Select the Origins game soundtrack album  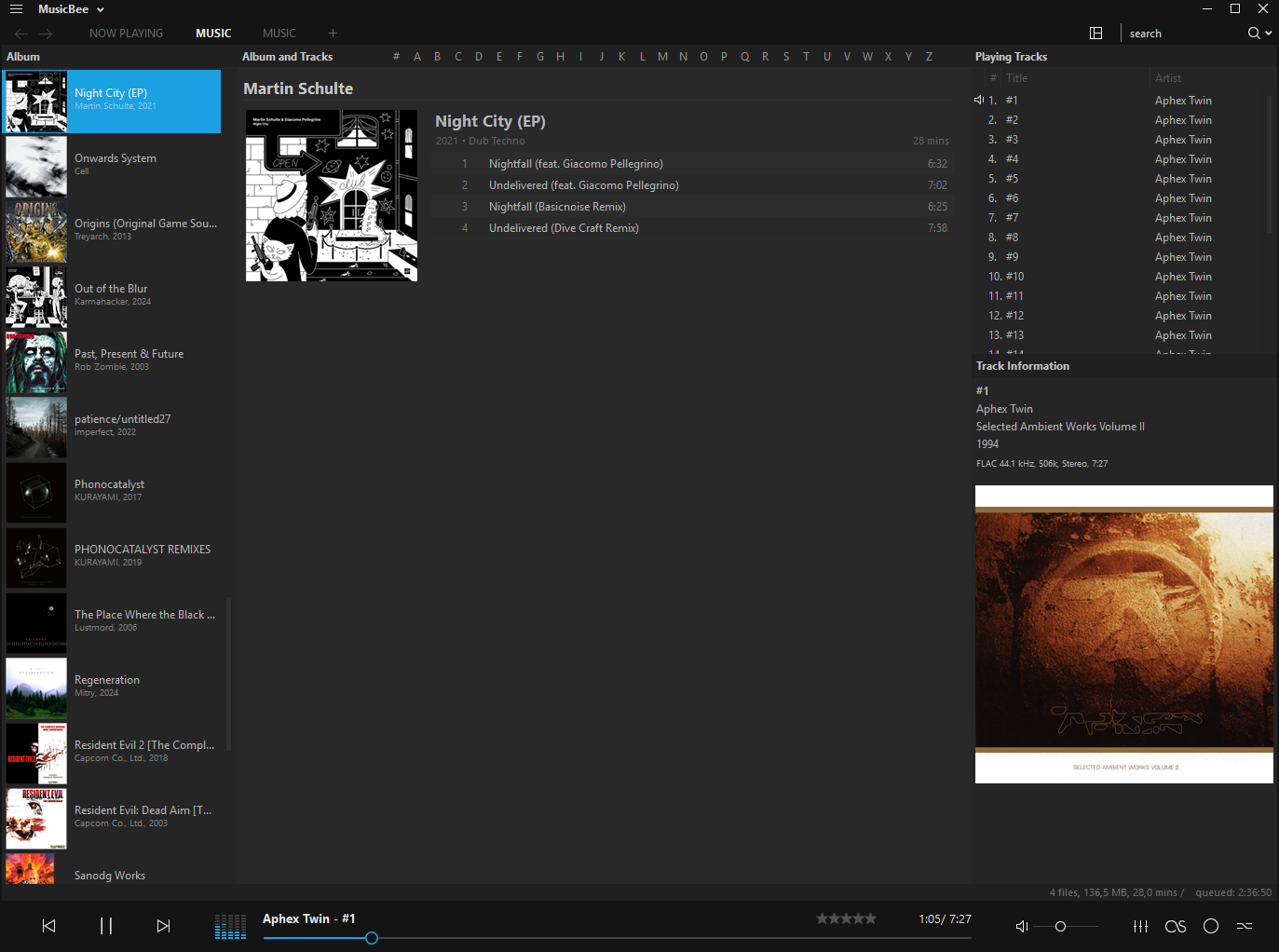point(112,232)
